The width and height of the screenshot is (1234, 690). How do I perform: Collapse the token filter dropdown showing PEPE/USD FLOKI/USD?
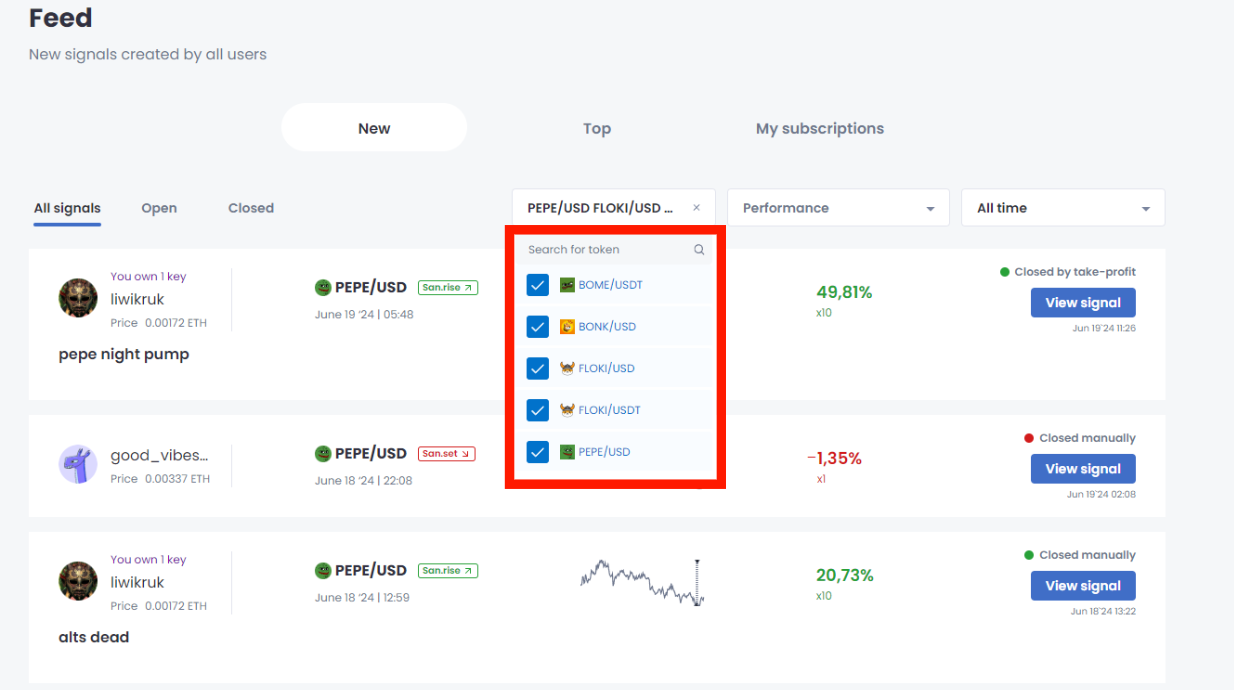click(614, 208)
